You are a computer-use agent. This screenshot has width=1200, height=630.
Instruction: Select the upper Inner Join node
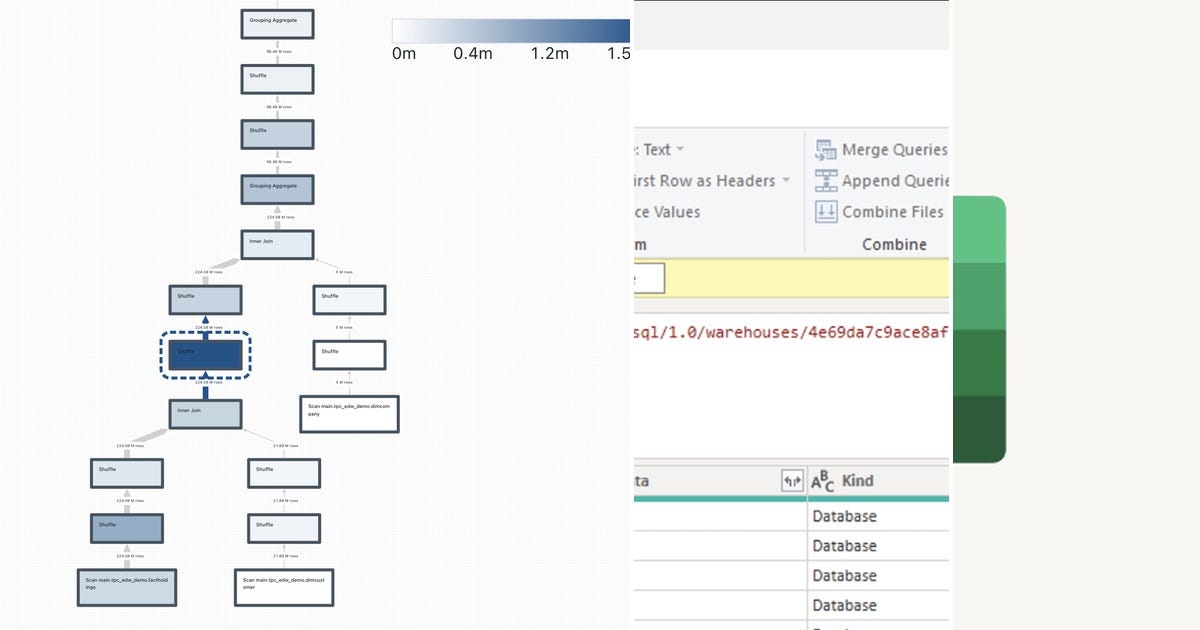(277, 242)
